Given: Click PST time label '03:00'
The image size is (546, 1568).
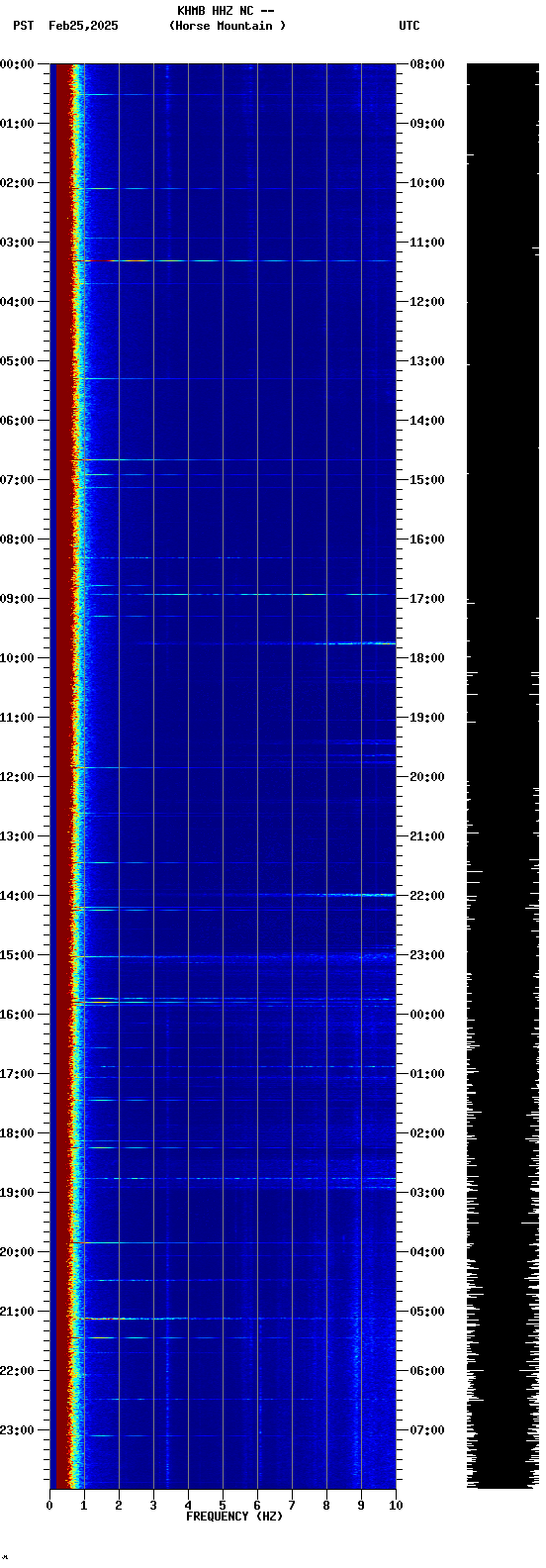Looking at the screenshot, I should [17, 243].
